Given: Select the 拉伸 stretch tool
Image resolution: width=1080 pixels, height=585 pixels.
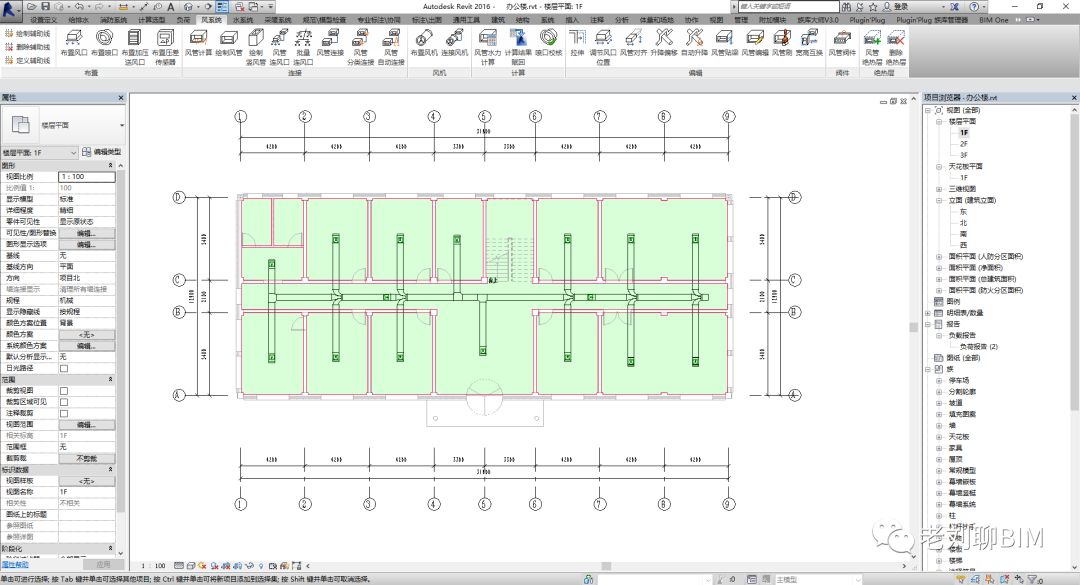Looking at the screenshot, I should pos(577,42).
